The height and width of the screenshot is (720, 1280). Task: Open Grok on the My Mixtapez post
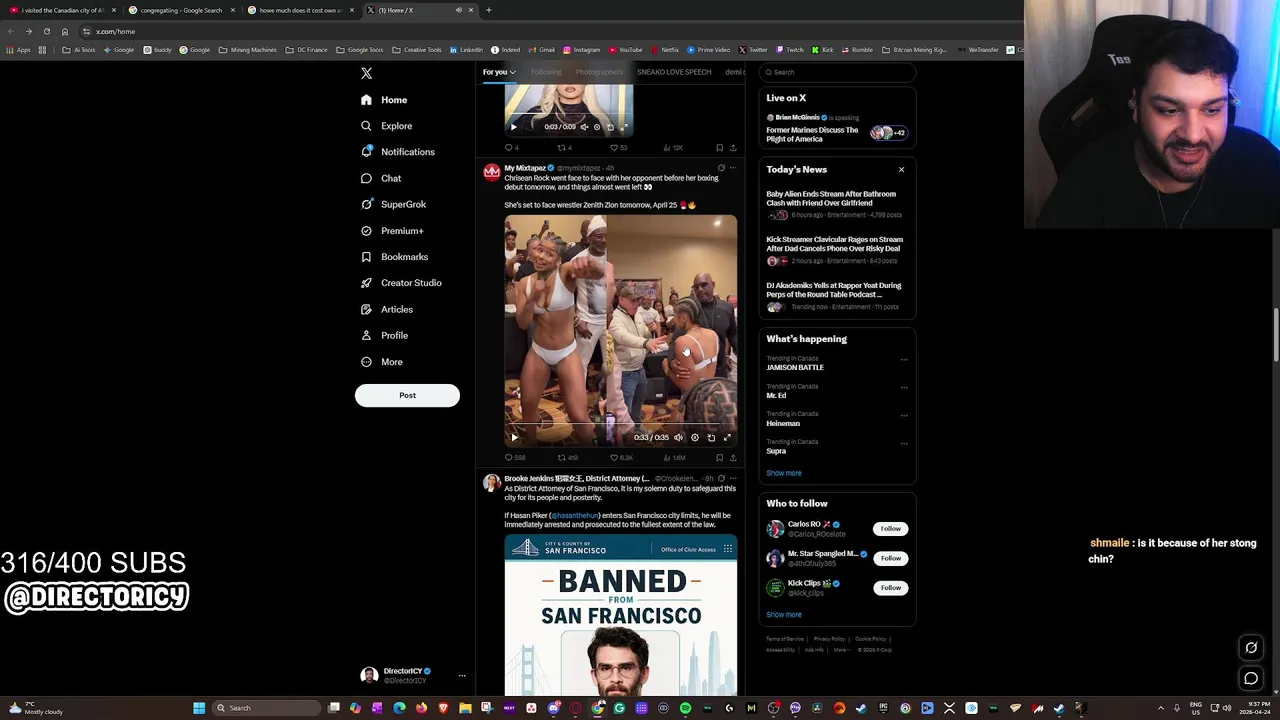coord(721,168)
